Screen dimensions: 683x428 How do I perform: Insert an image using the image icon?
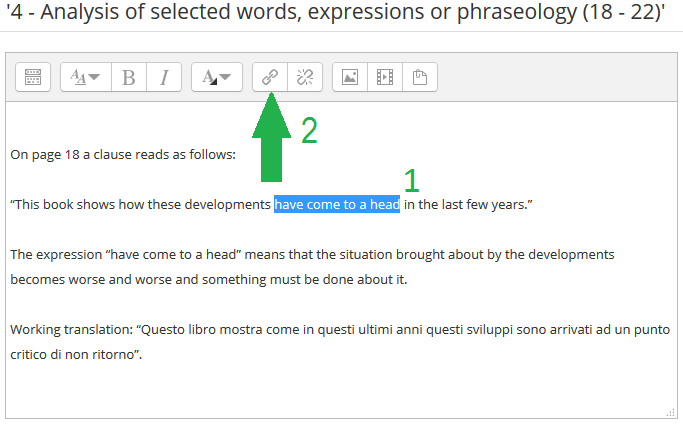pos(349,77)
